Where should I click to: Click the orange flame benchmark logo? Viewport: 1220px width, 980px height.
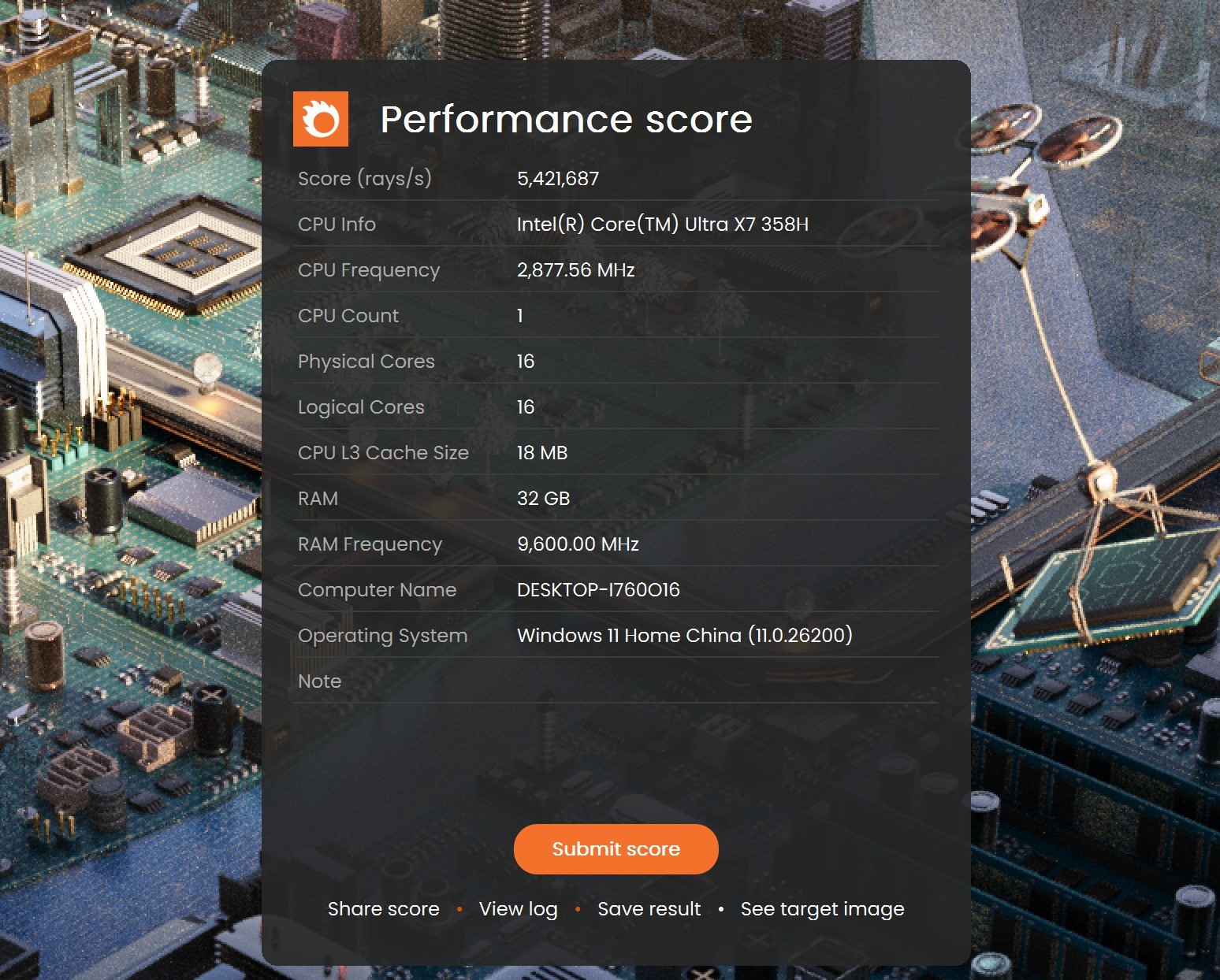tap(321, 119)
